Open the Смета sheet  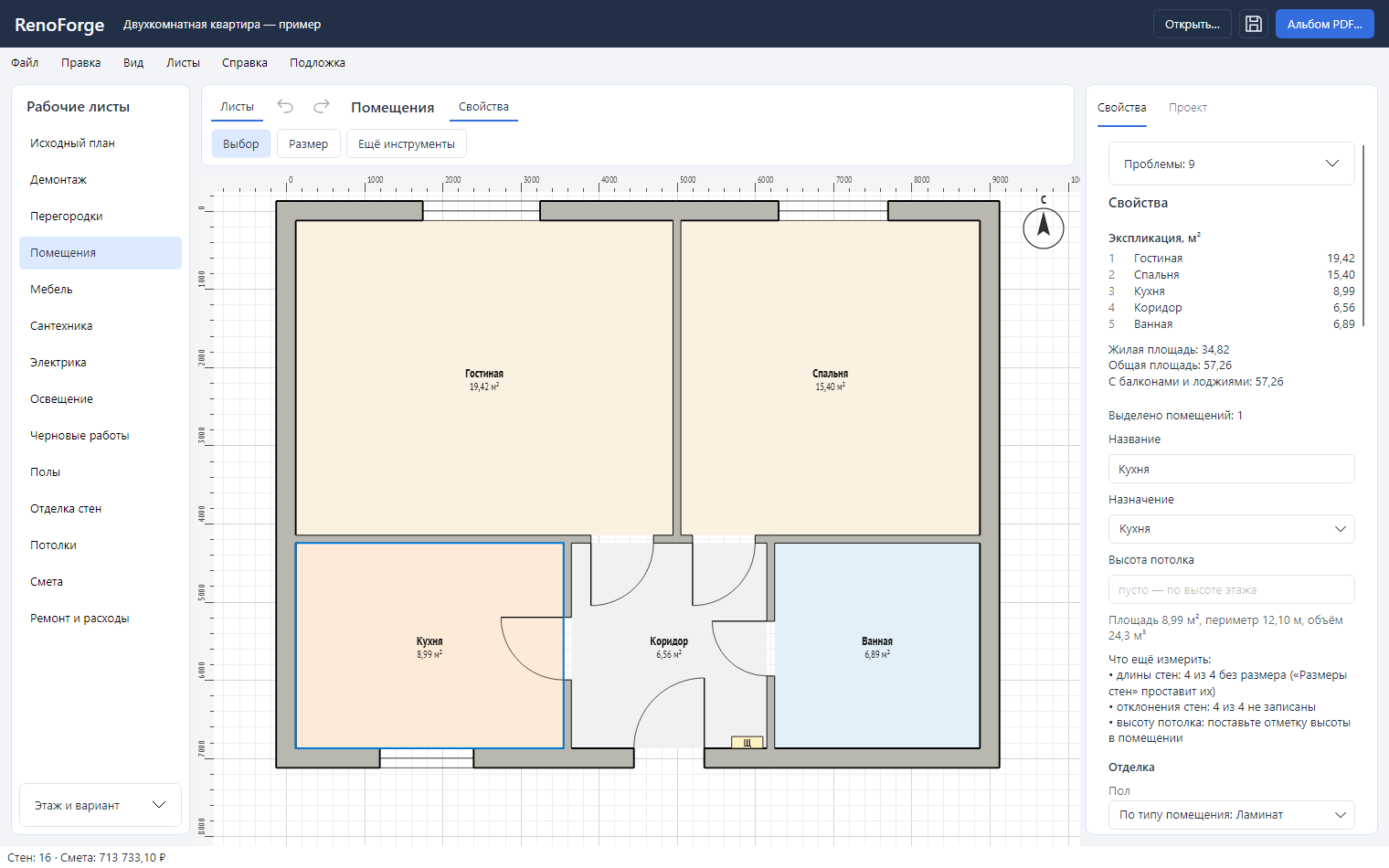[x=101, y=582]
